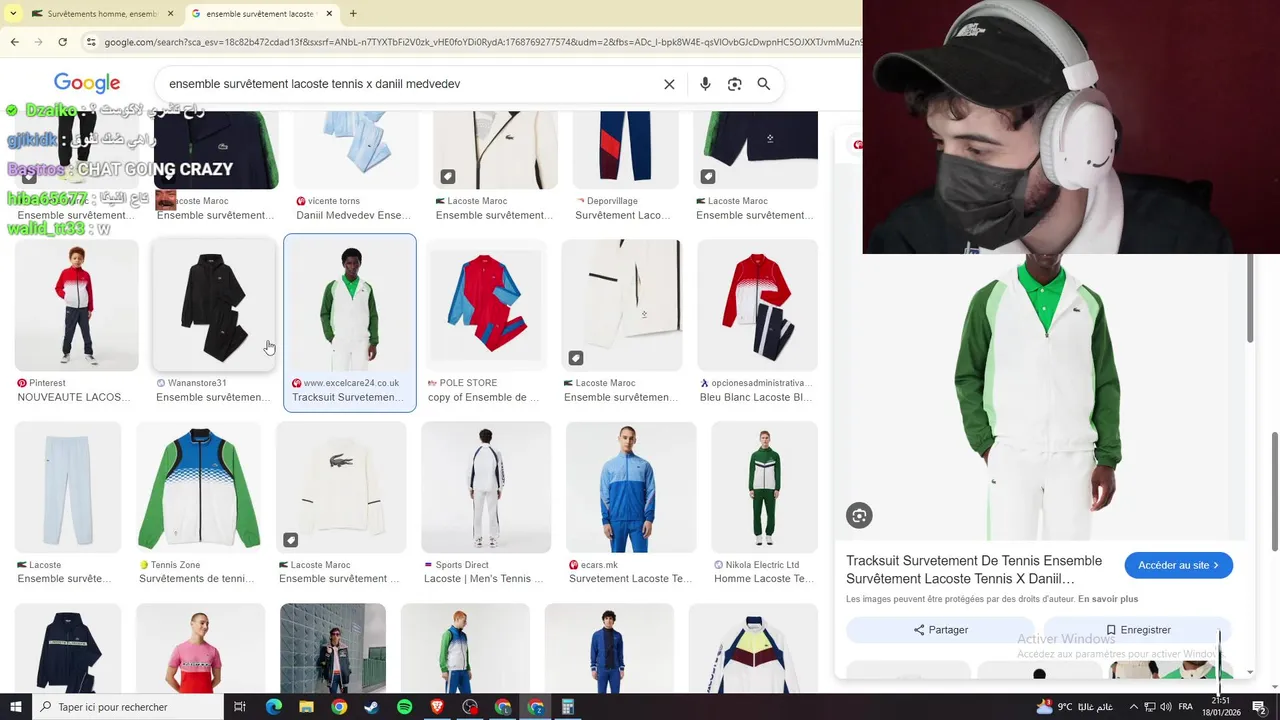Search inside image with Lens icon on preview
This screenshot has height=720, width=1280.
[859, 515]
